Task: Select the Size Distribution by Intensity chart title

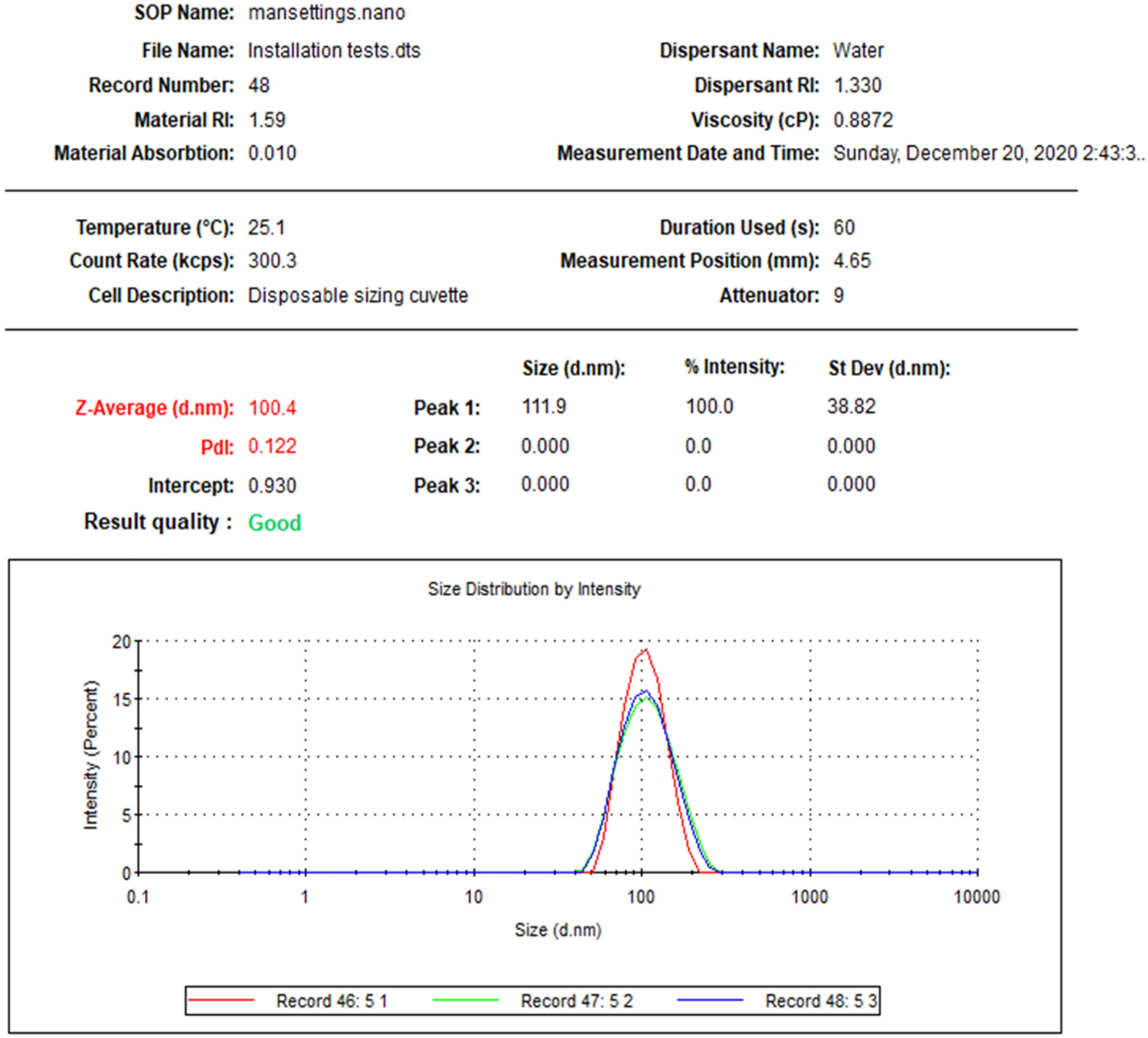Action: (535, 589)
